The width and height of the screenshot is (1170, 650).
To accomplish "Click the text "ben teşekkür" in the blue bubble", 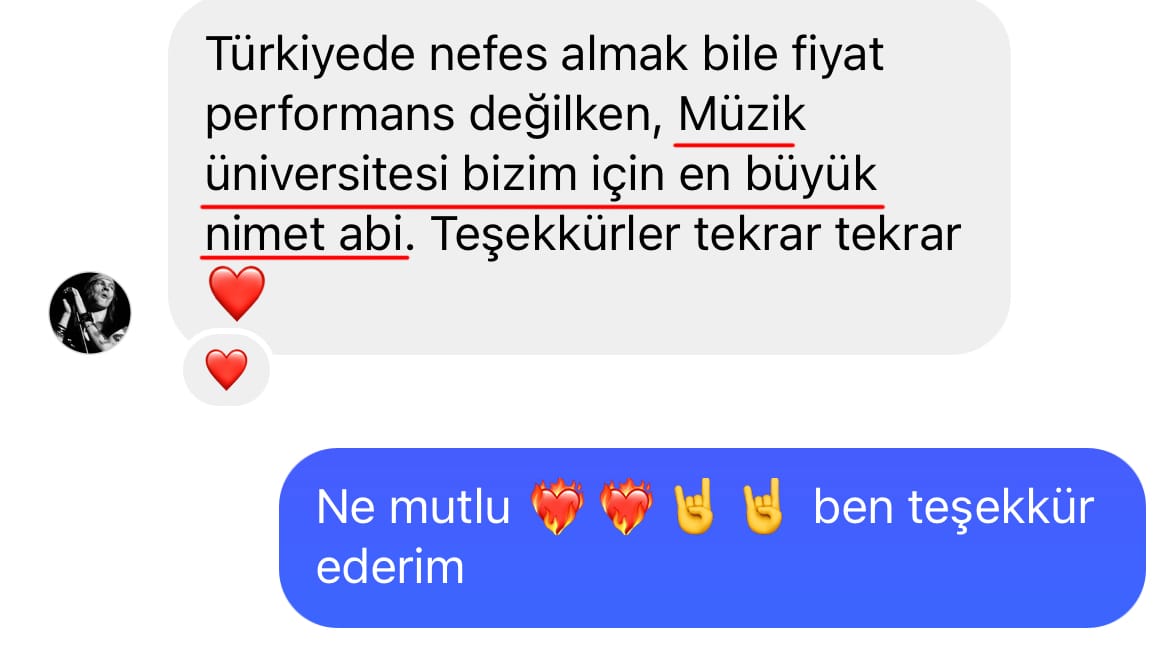I will point(954,507).
